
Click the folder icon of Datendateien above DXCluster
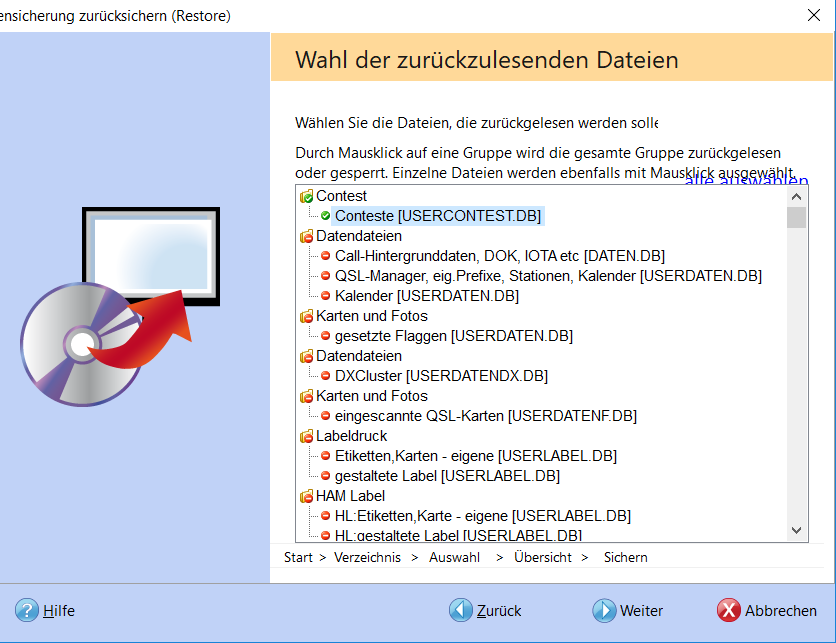(307, 356)
